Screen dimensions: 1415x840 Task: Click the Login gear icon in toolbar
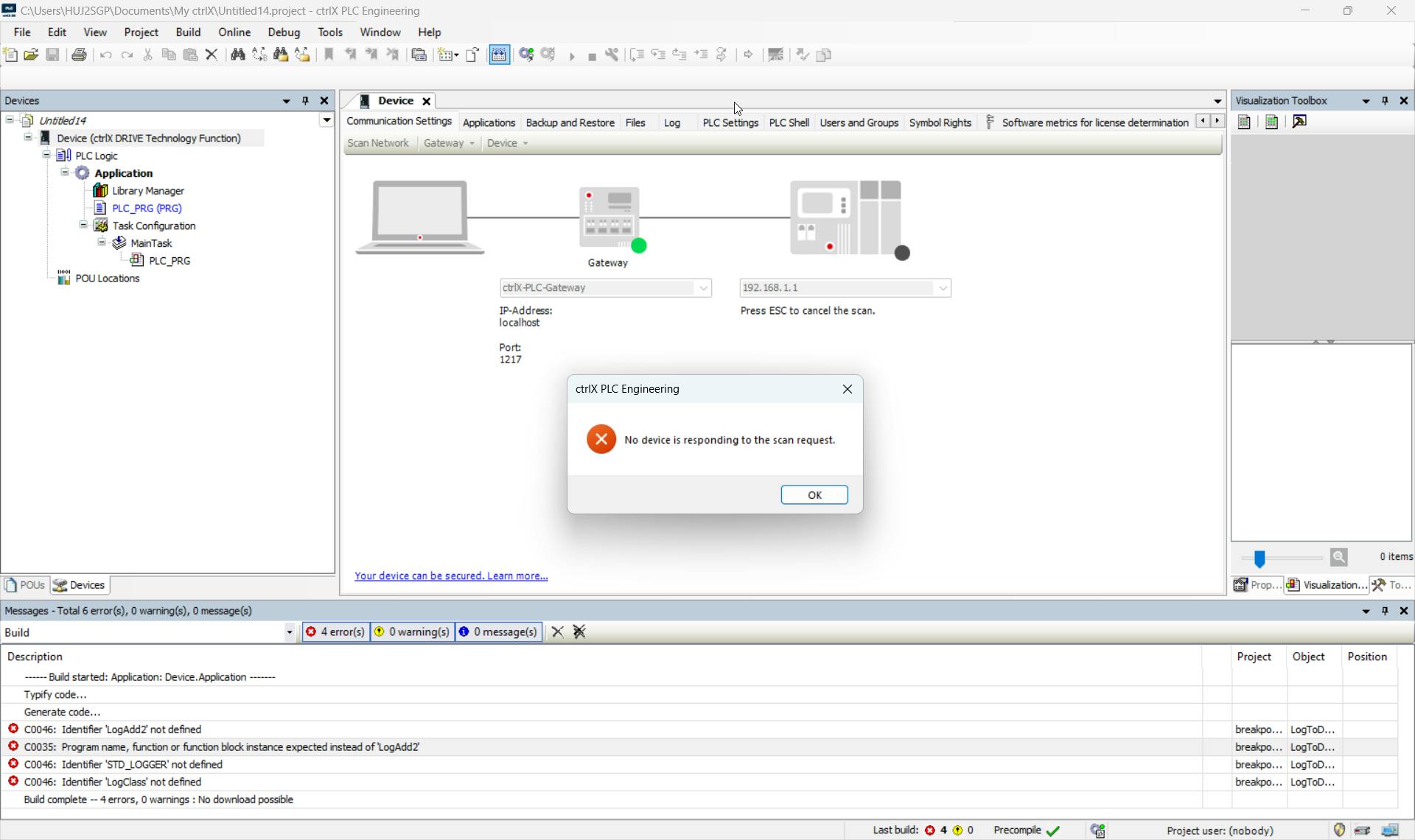[x=526, y=55]
